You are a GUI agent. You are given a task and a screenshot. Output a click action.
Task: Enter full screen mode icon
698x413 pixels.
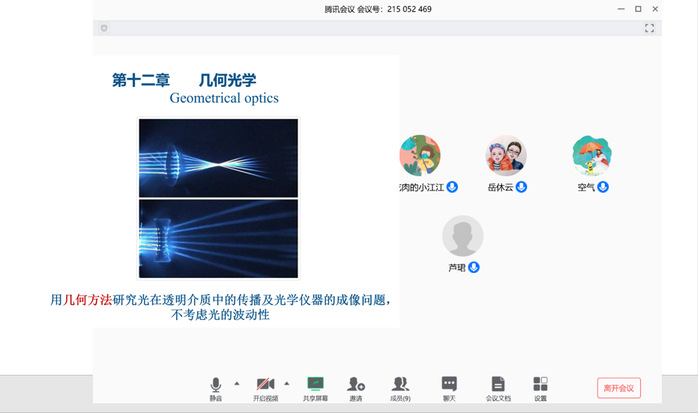(x=649, y=28)
